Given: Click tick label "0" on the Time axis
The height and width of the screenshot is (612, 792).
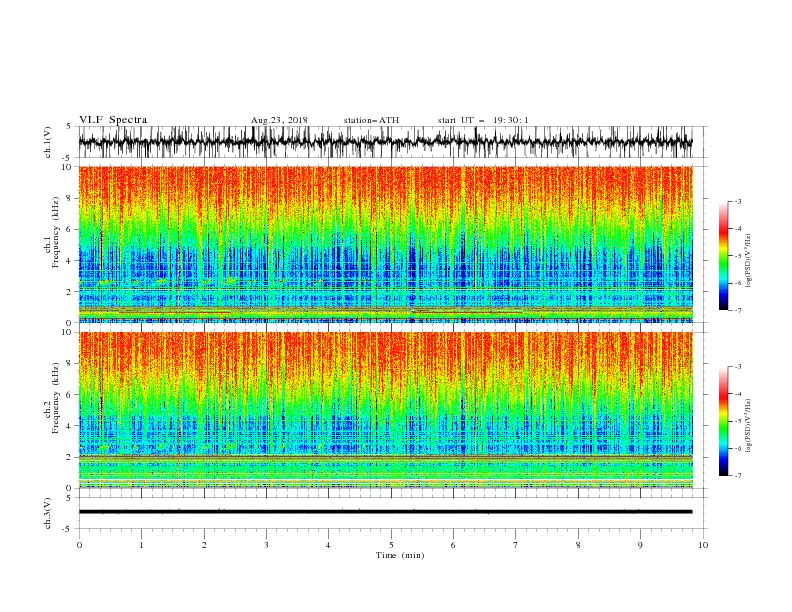Looking at the screenshot, I should 79,545.
